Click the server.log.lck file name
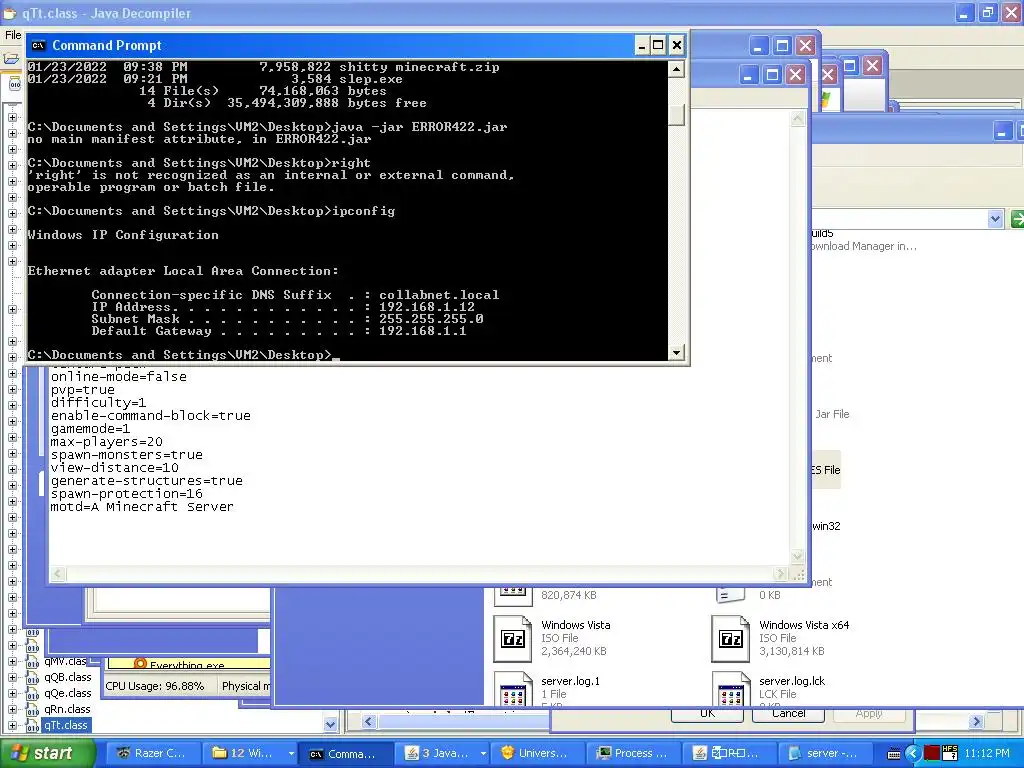Viewport: 1024px width, 768px height. point(792,681)
